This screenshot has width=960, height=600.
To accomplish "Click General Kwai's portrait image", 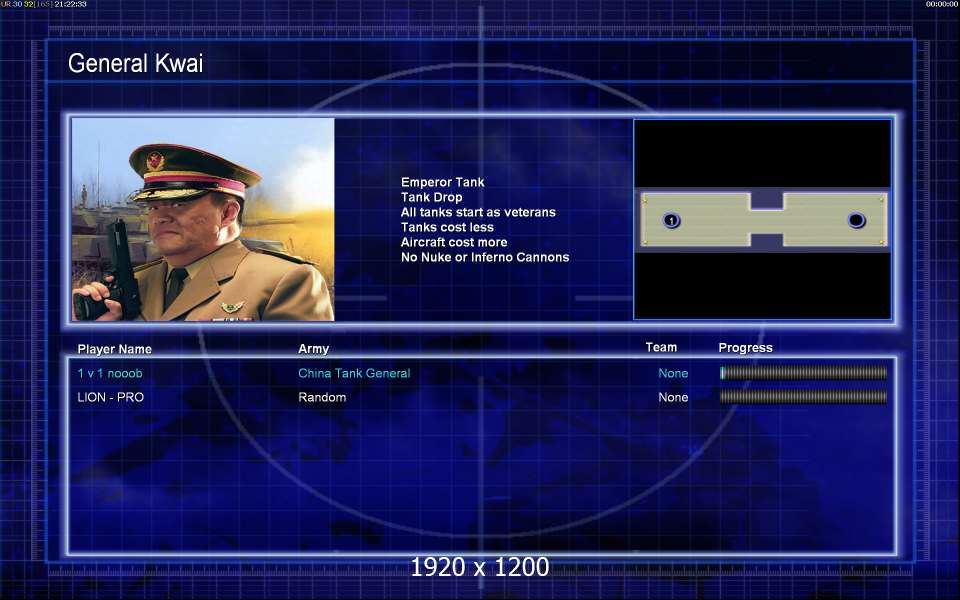I will [x=203, y=219].
